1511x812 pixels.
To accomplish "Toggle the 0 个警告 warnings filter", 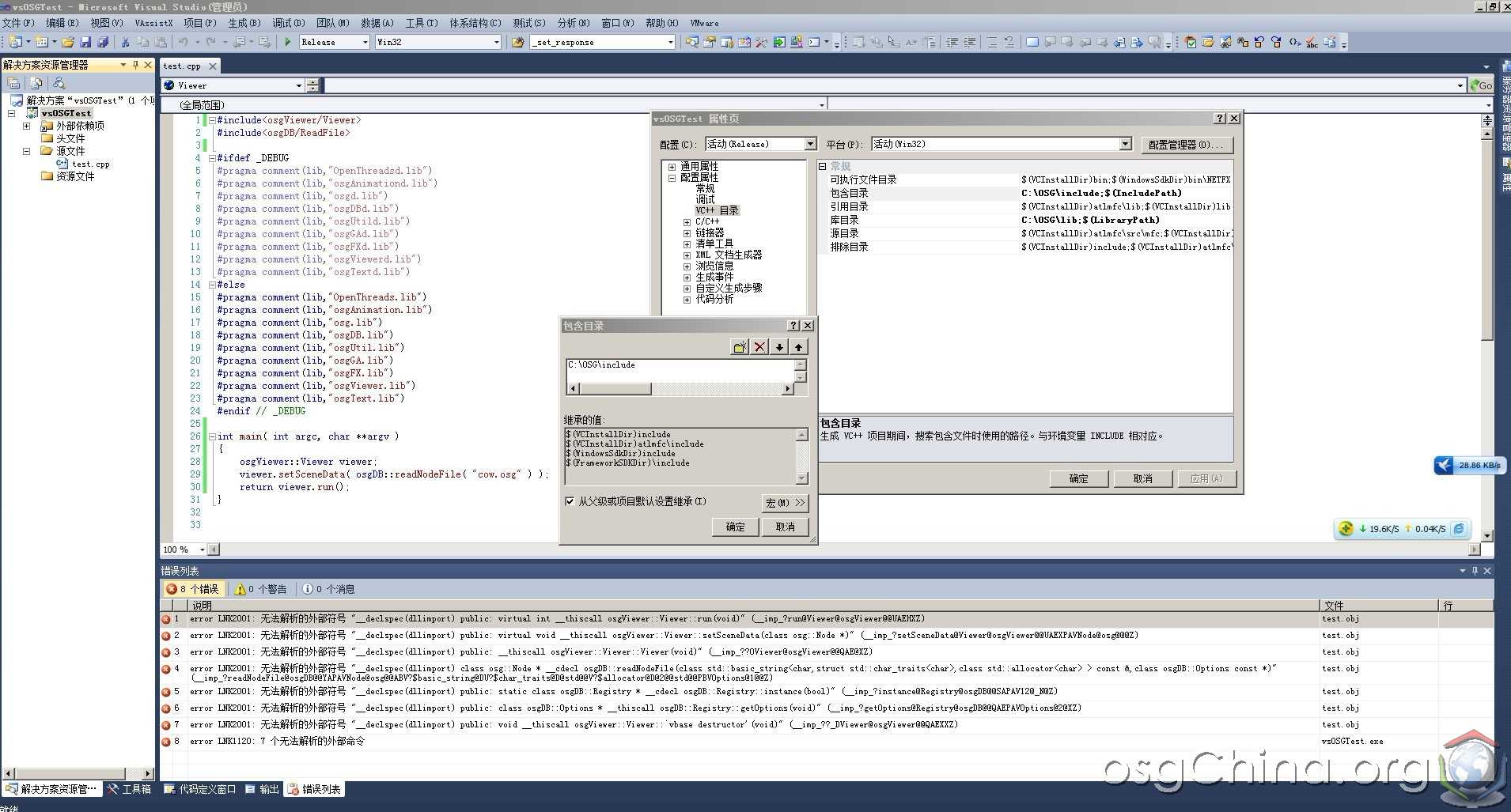I will tap(261, 589).
